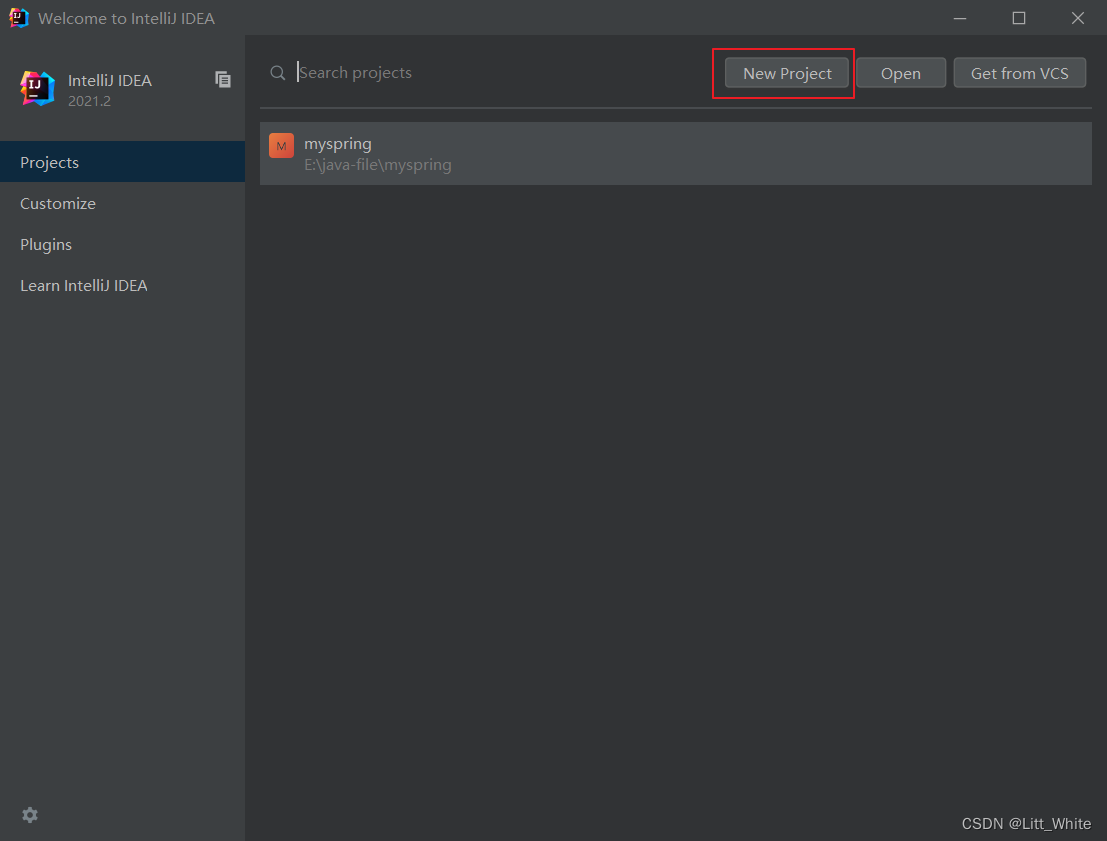Screen dimensions: 1107x841
Task: Click Get from VCS button
Action: point(1019,73)
